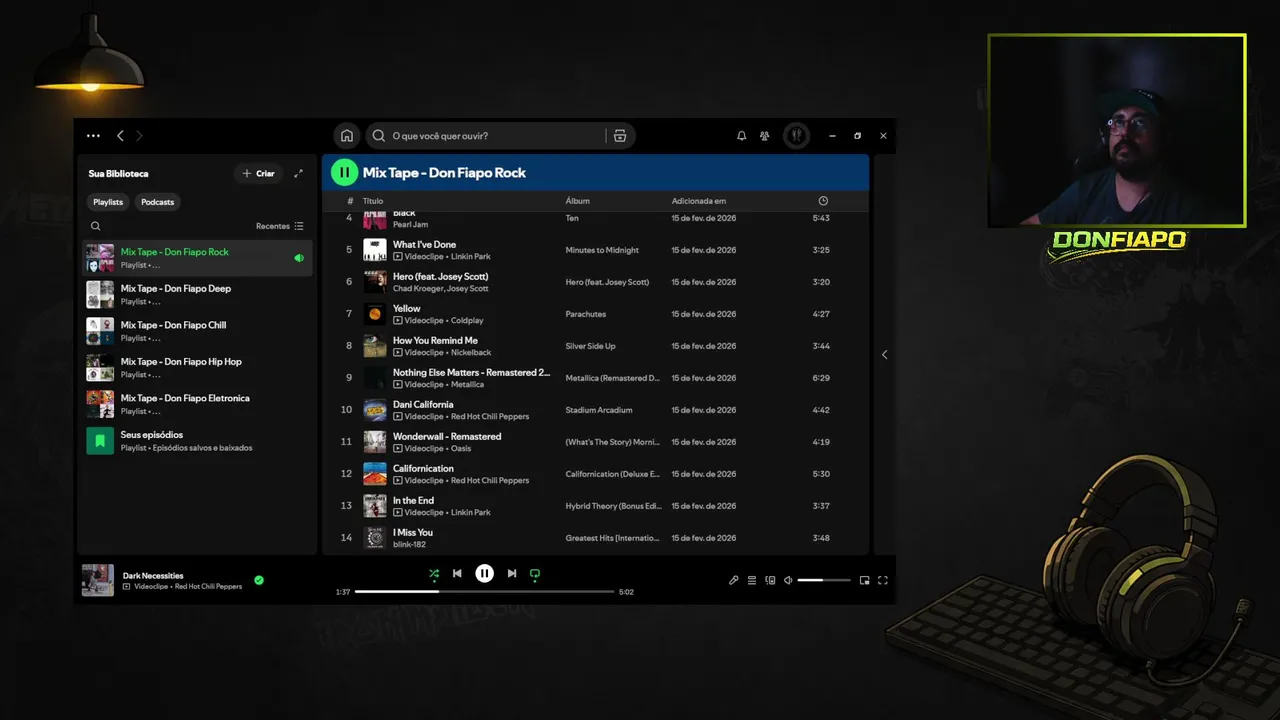Open the Recentes sort dropdown
The image size is (1280, 720).
(279, 226)
